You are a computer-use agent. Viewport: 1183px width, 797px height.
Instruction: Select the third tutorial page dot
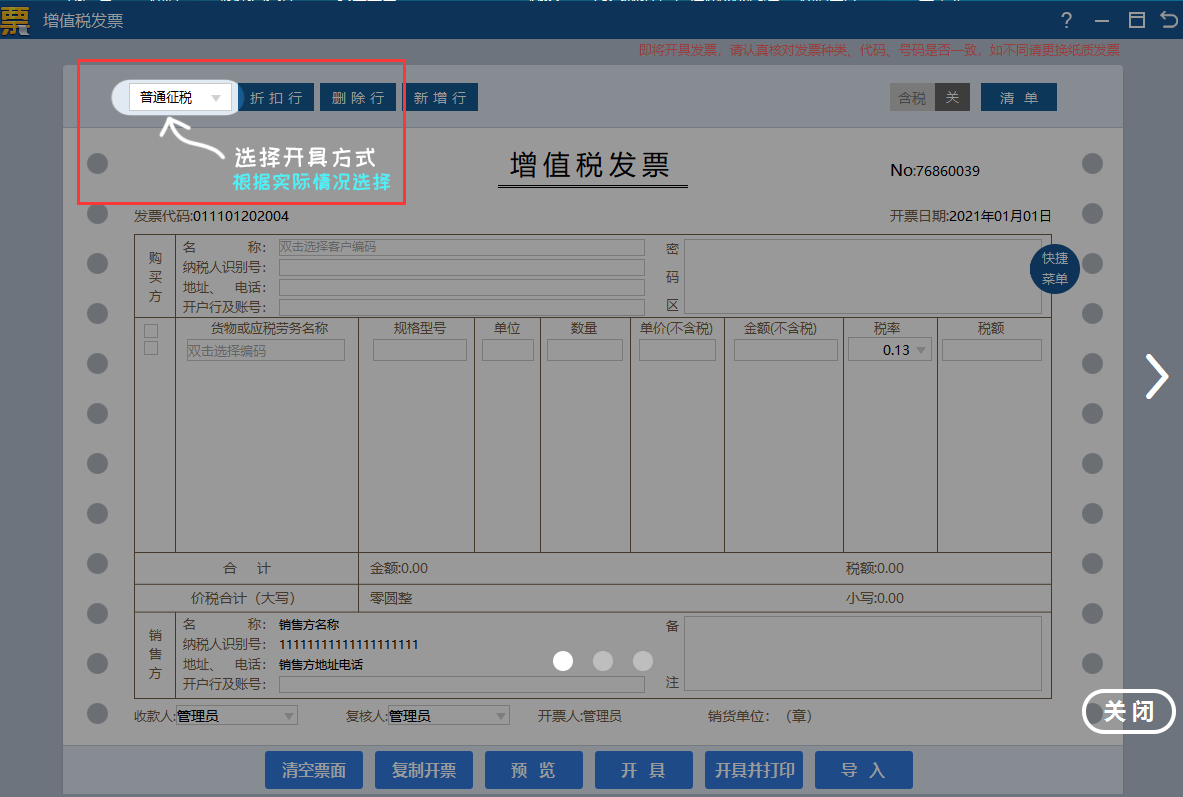(x=643, y=661)
